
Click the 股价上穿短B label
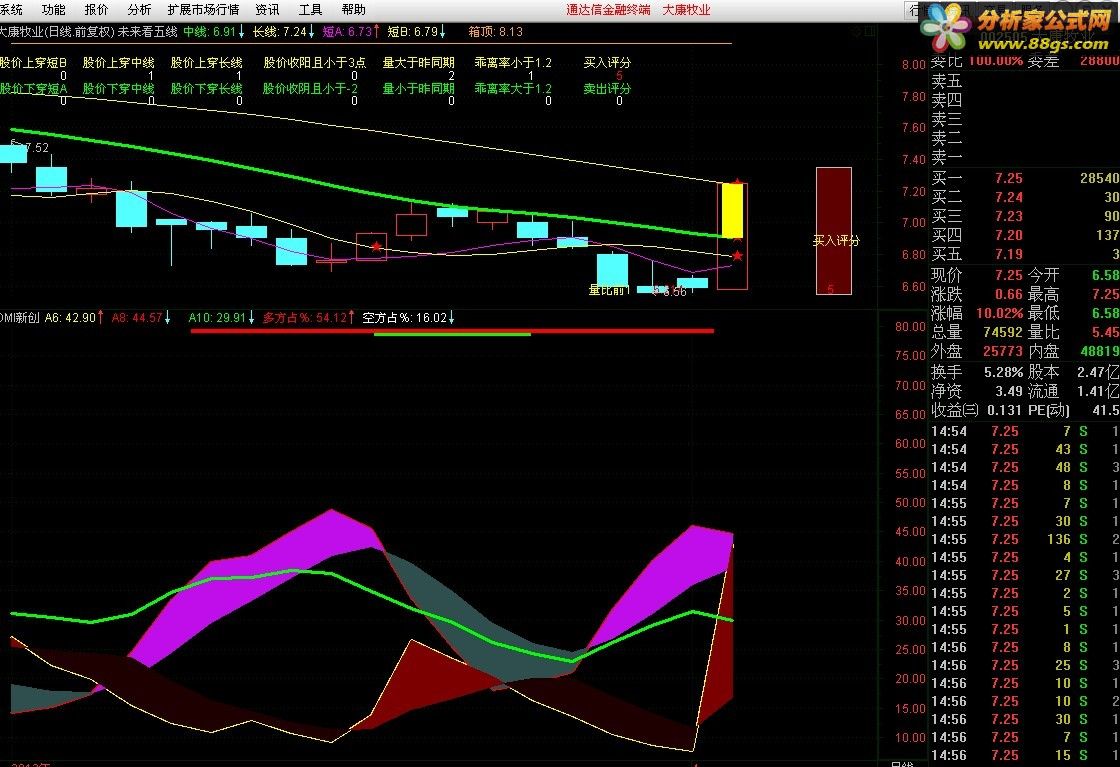(33, 63)
